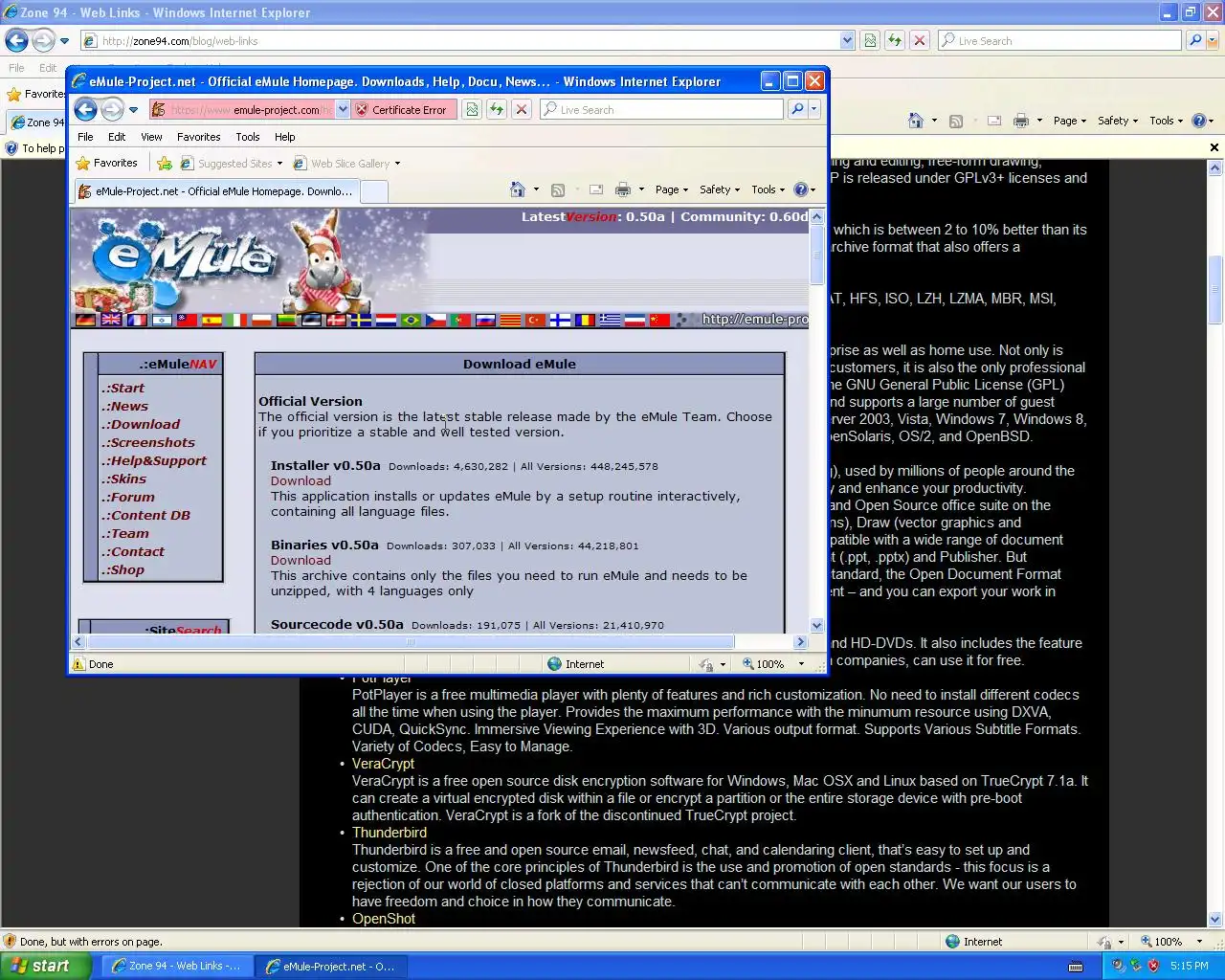The image size is (1225, 980).
Task: Select the eMule-Project.net tab
Action: tap(215, 191)
